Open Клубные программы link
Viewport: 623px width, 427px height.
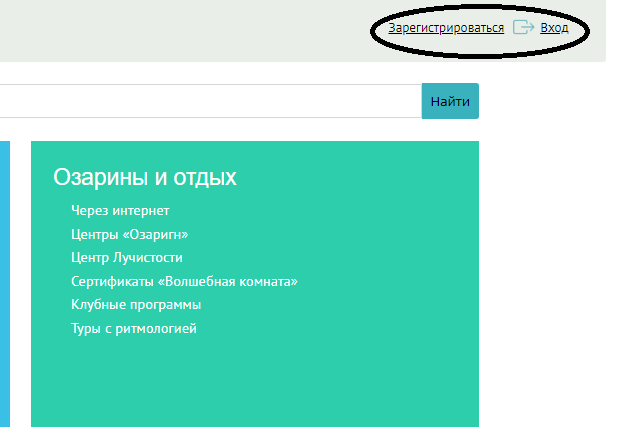tap(136, 305)
